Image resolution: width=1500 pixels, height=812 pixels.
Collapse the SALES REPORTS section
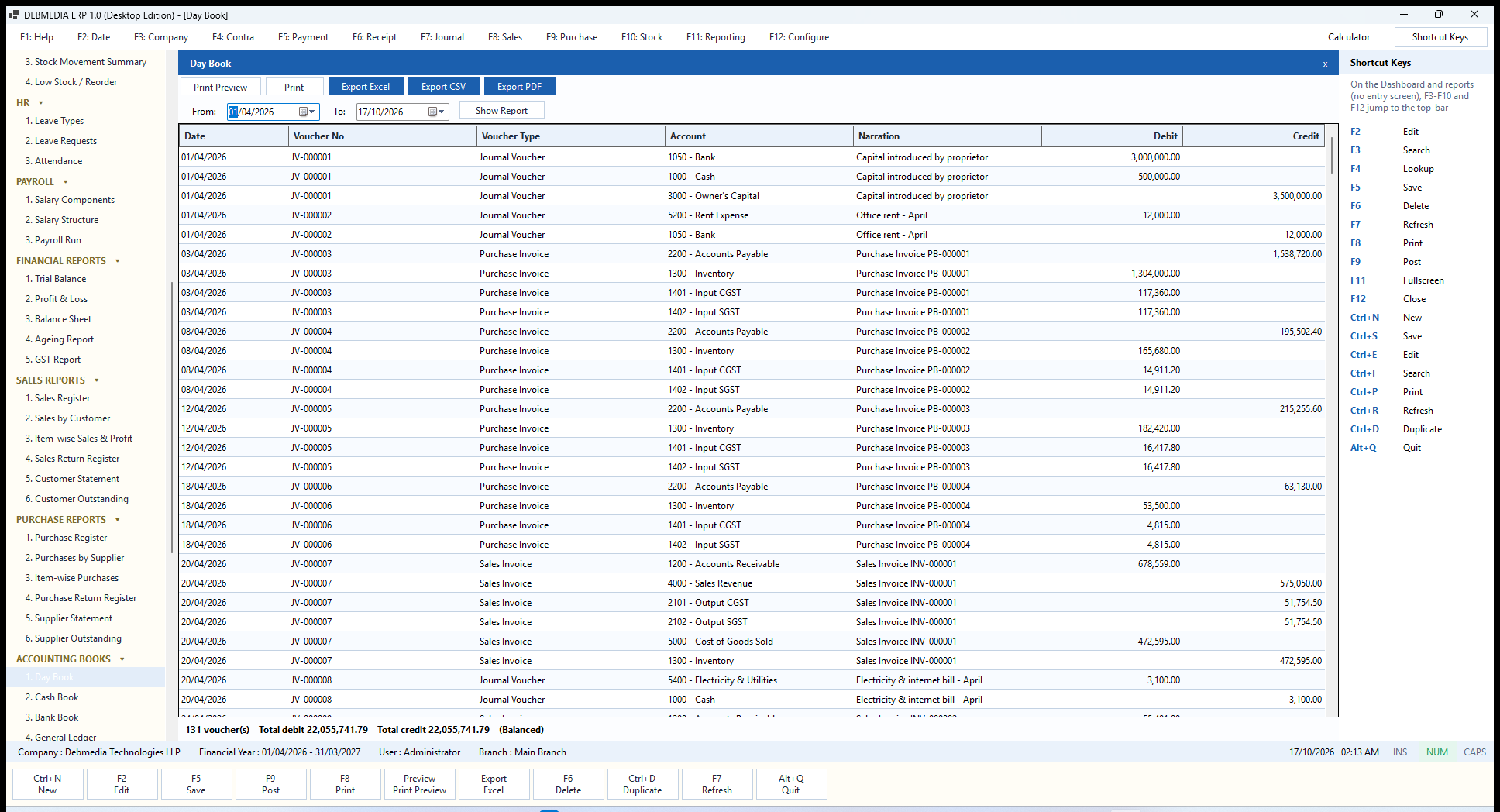click(x=97, y=380)
